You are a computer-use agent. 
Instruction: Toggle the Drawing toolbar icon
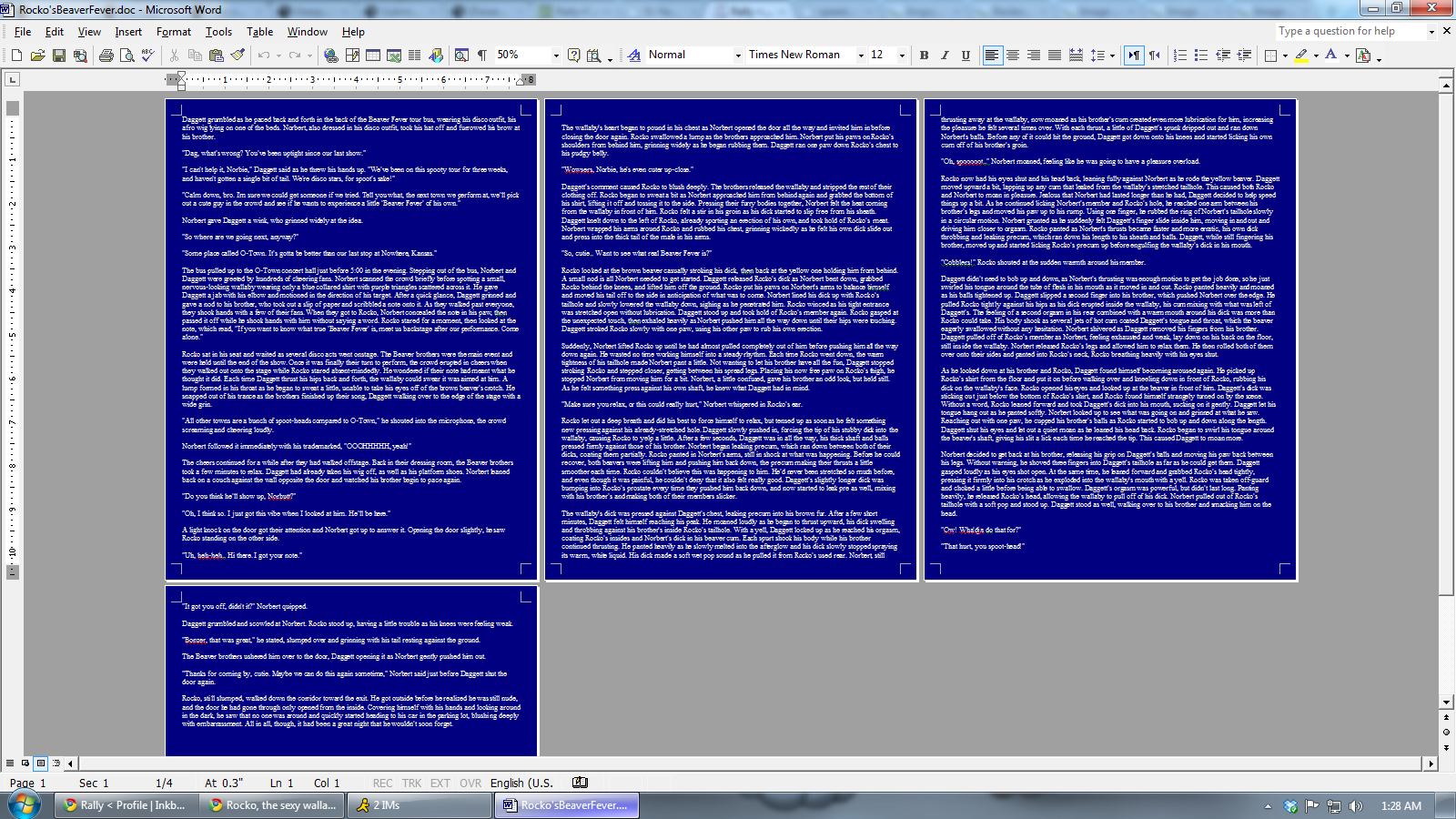pyautogui.click(x=436, y=56)
